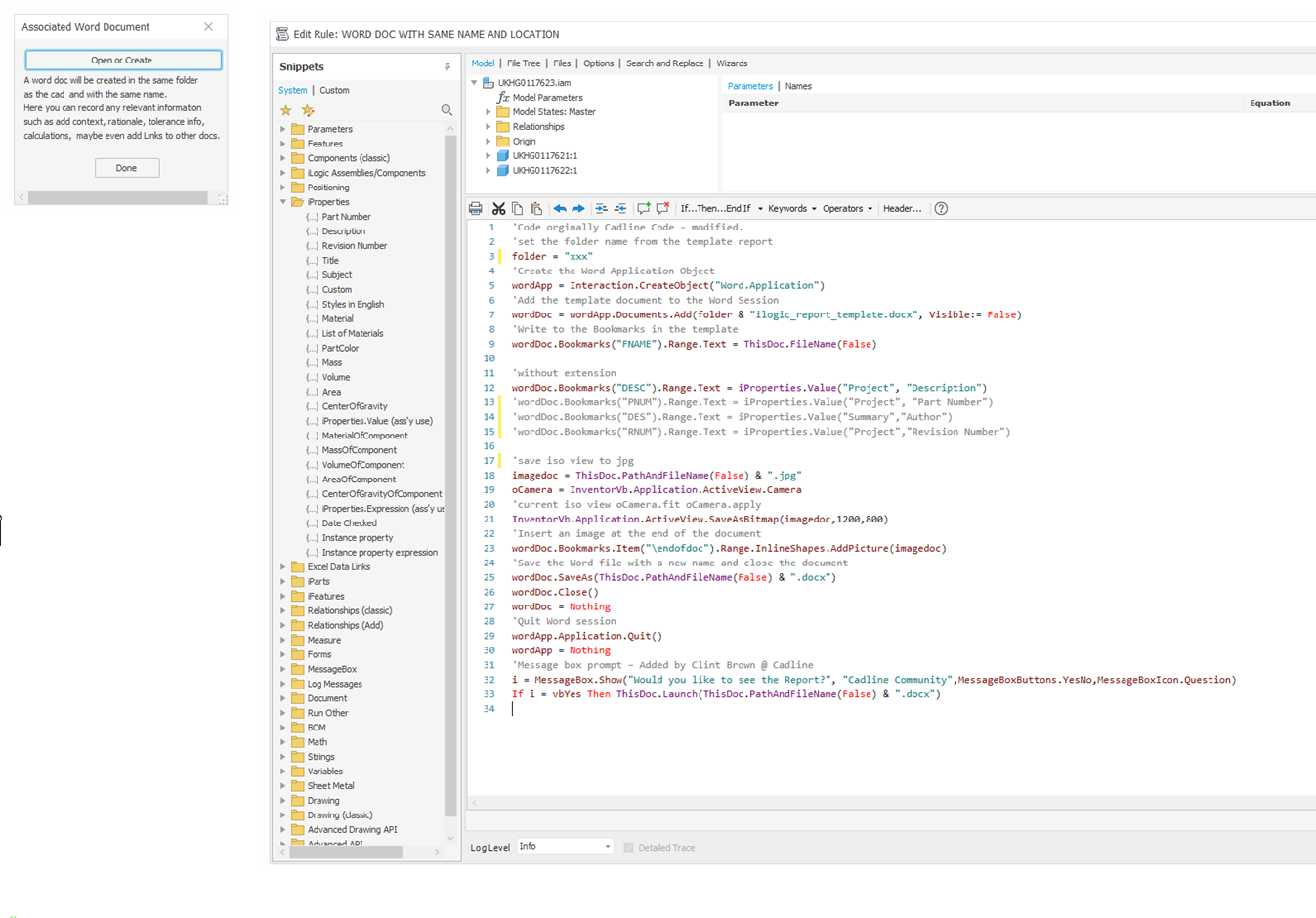Screen dimensions: 1316x918
Task: Click the UKHG0117623.iam assembly icon
Action: tap(488, 83)
